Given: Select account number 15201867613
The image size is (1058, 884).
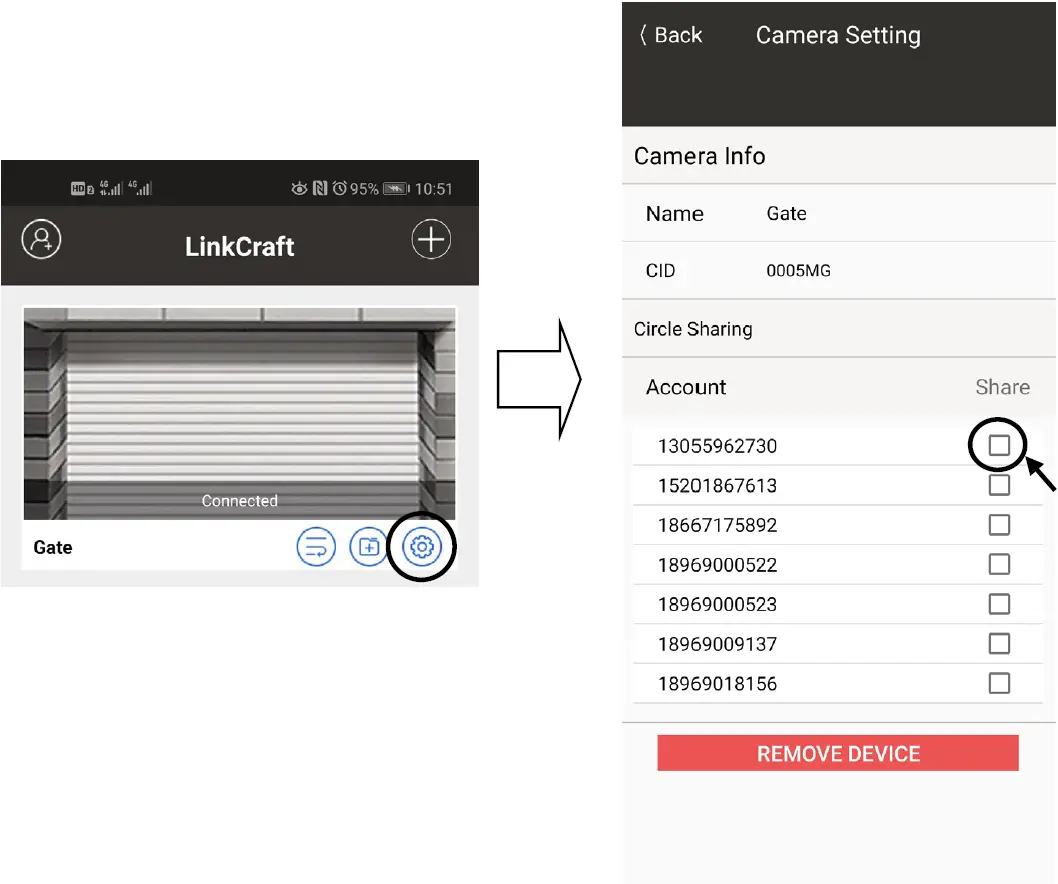Looking at the screenshot, I should [717, 486].
